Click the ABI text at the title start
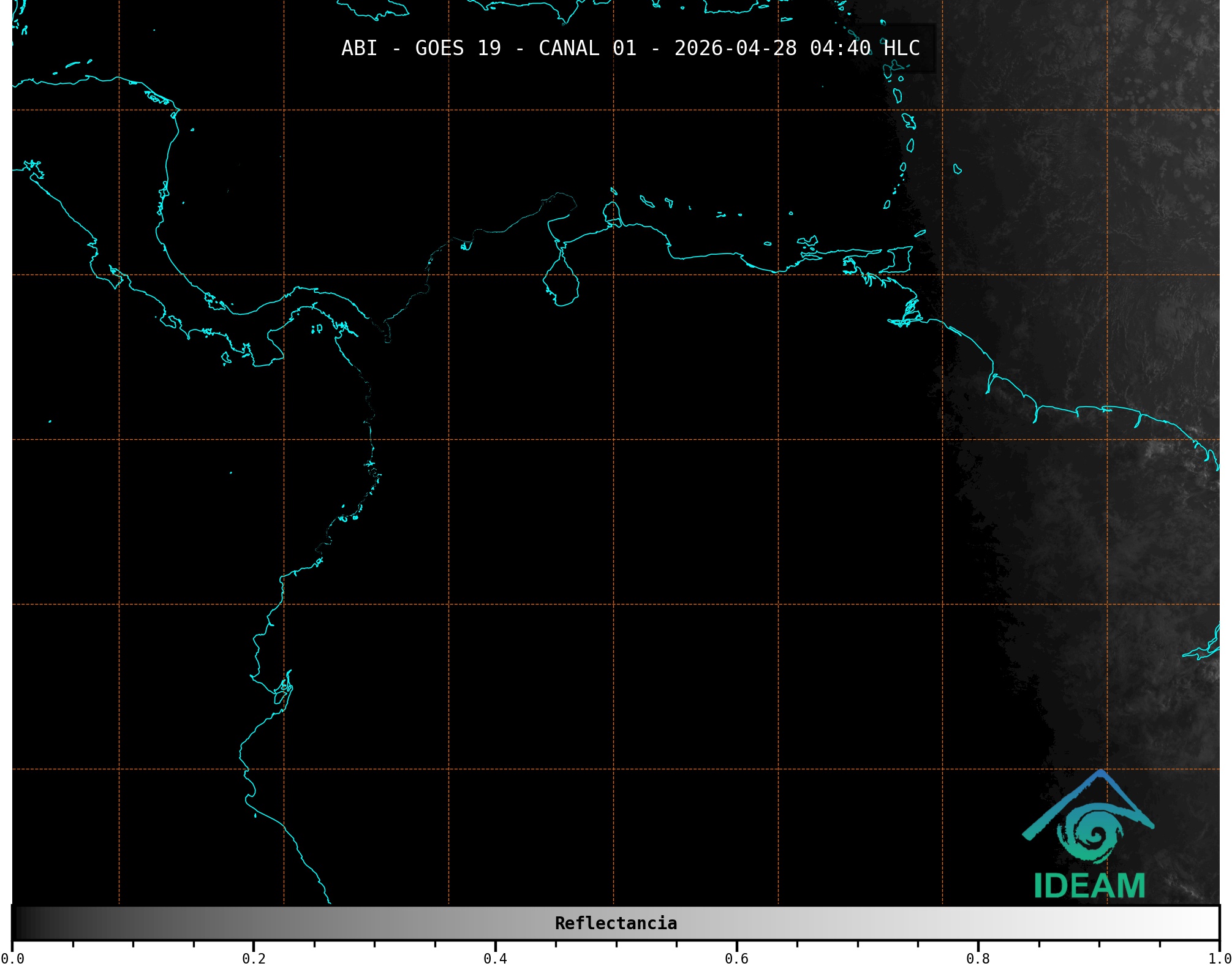Viewport: 1232px width, 966px height. coord(359,48)
